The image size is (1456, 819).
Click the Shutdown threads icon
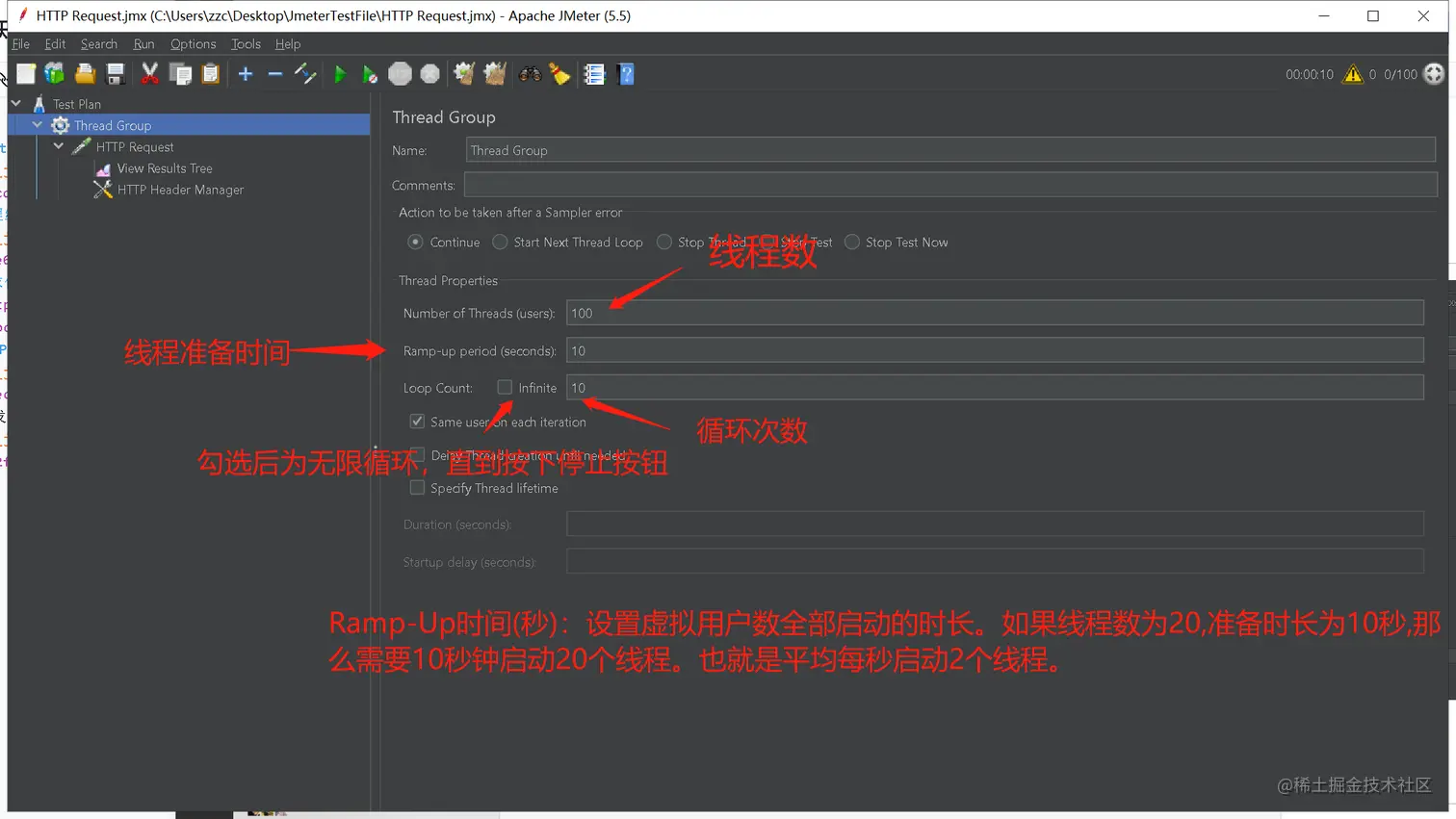pos(430,74)
